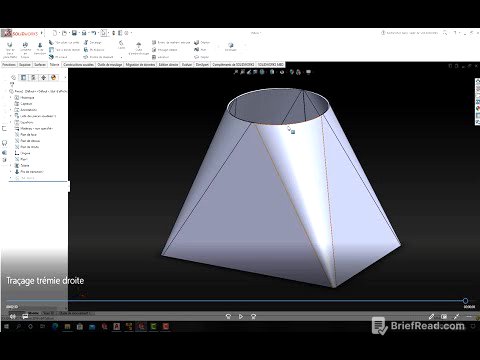Open the Esquisse ribbon tab

tap(25, 65)
